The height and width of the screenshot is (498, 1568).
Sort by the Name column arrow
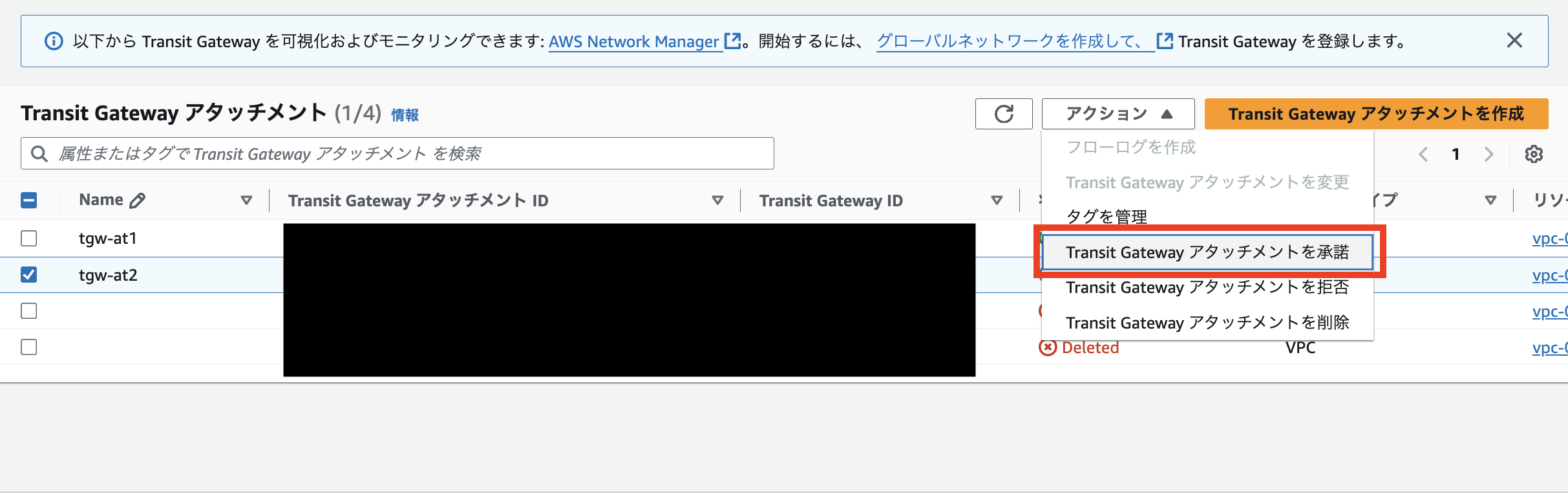pyautogui.click(x=246, y=200)
